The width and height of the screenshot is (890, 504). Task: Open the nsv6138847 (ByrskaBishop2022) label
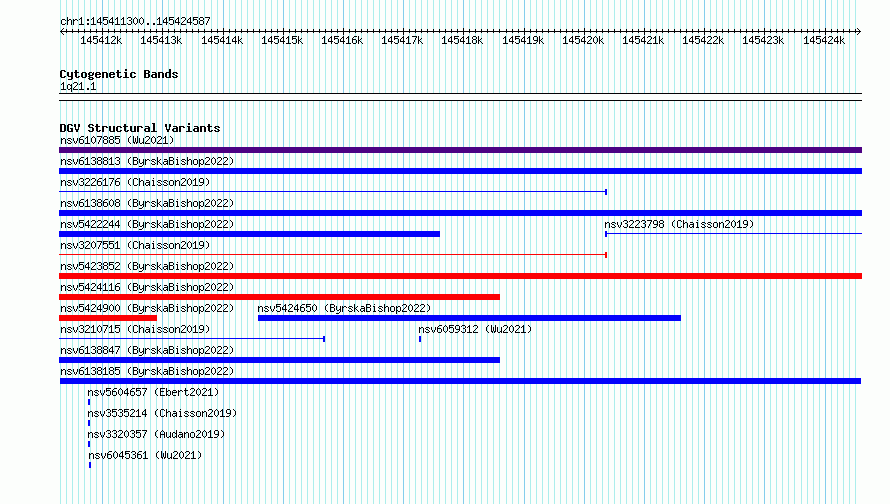(147, 350)
